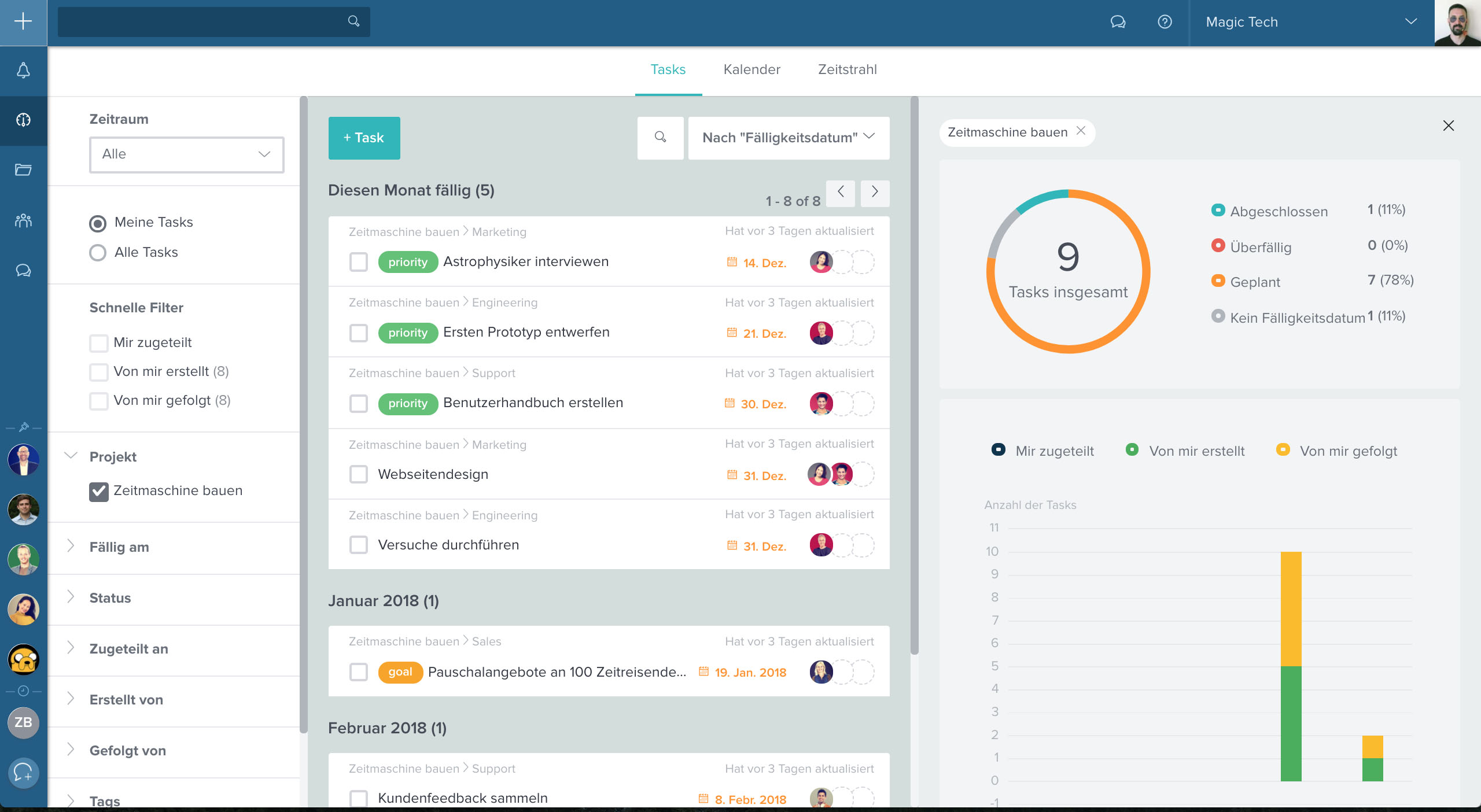The height and width of the screenshot is (812, 1481).
Task: Go to next page of tasks arrow
Action: [875, 192]
